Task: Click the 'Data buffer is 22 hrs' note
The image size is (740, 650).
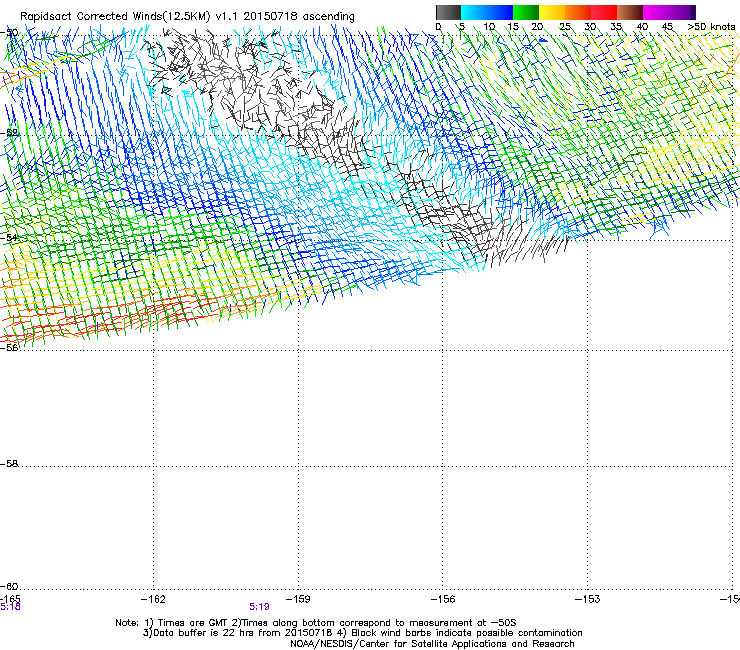Action: point(238,633)
